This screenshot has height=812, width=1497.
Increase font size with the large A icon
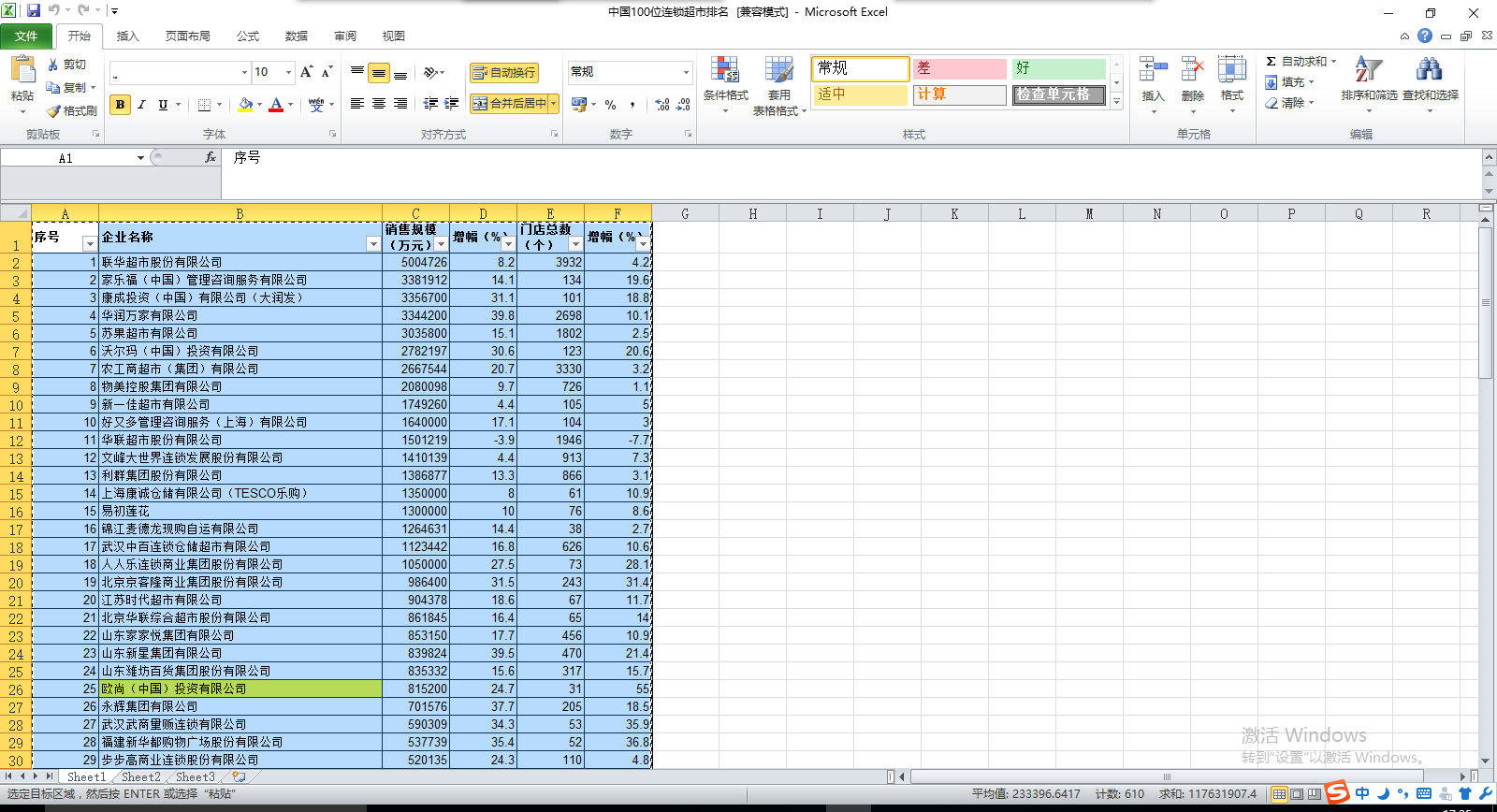306,72
